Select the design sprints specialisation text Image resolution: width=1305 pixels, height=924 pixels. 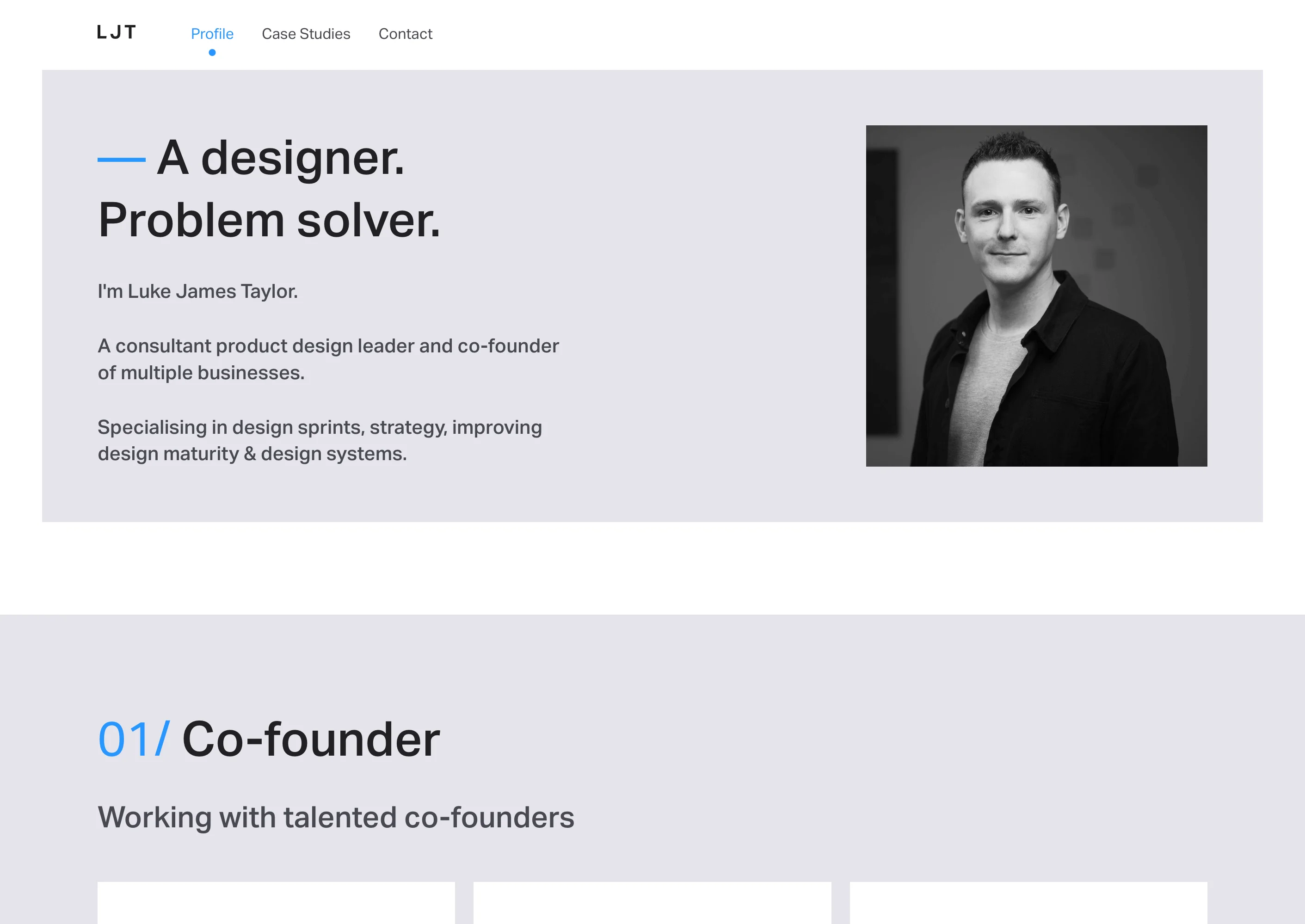pyautogui.click(x=320, y=440)
